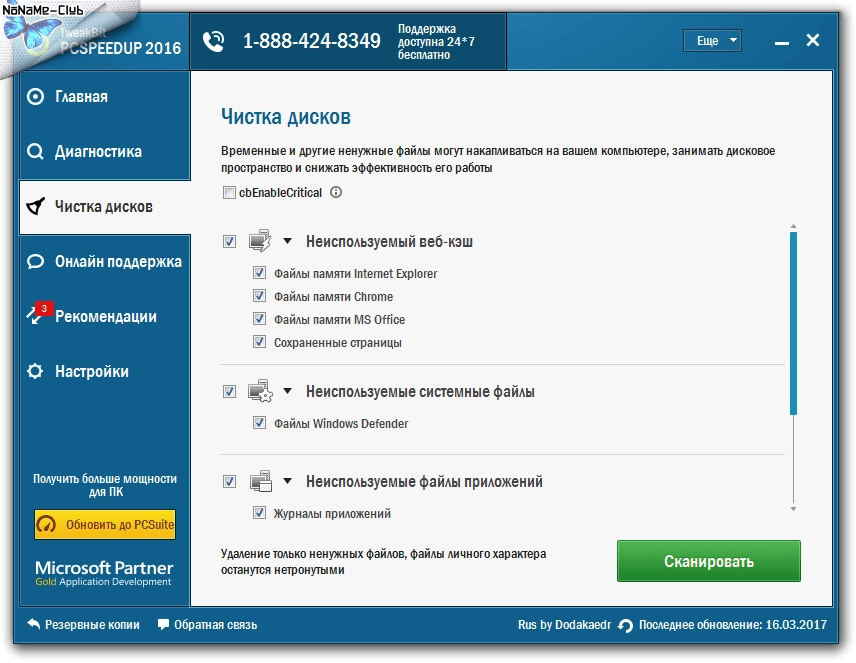856x663 pixels.
Task: Collapse the Неиспользуемый веб-кэш section arrow
Action: click(287, 241)
